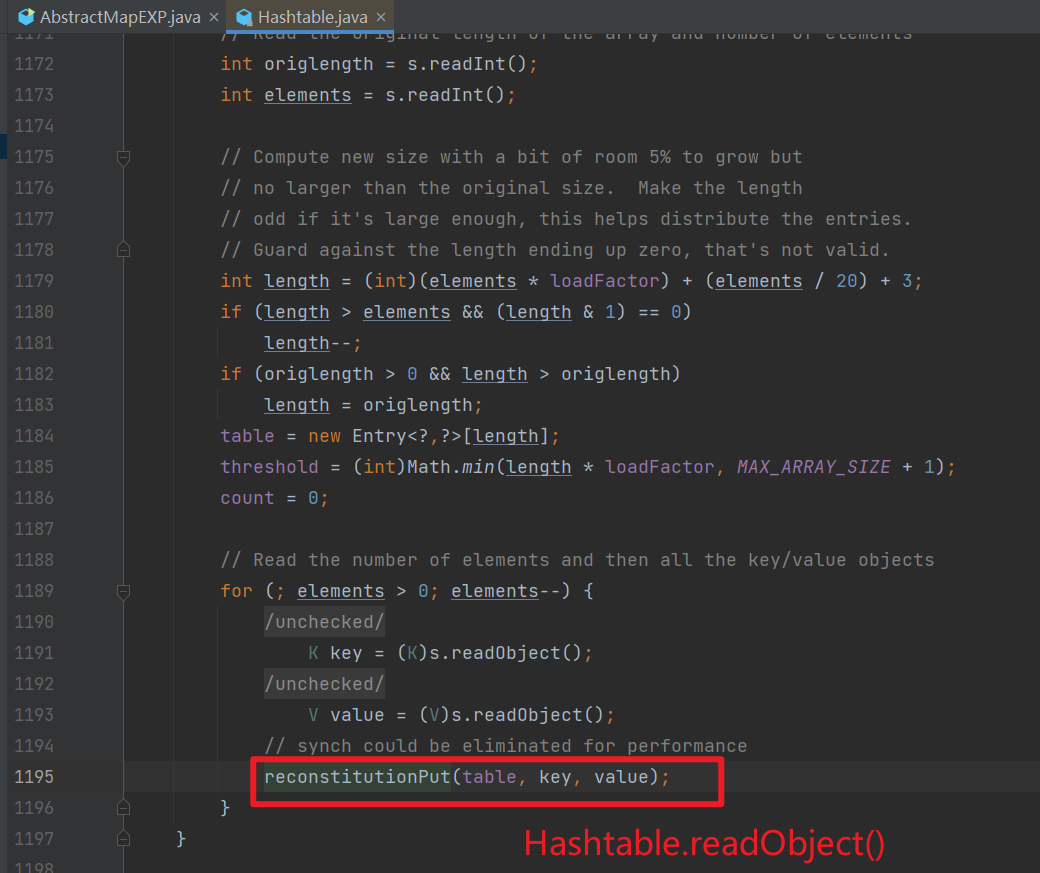Click the class icon on AbstractMapEXP.java tab

pyautogui.click(x=26, y=16)
